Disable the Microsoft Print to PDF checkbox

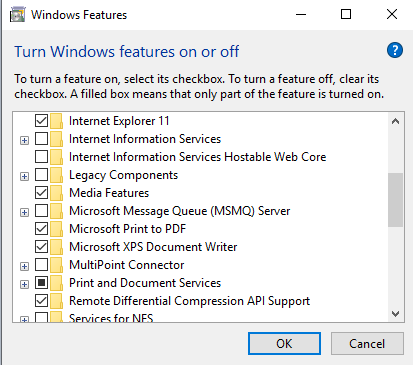41,228
